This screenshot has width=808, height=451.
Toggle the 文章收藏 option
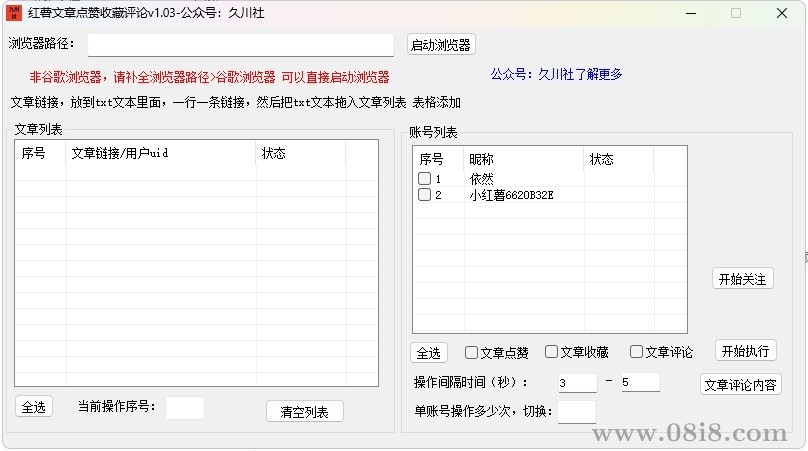[552, 352]
